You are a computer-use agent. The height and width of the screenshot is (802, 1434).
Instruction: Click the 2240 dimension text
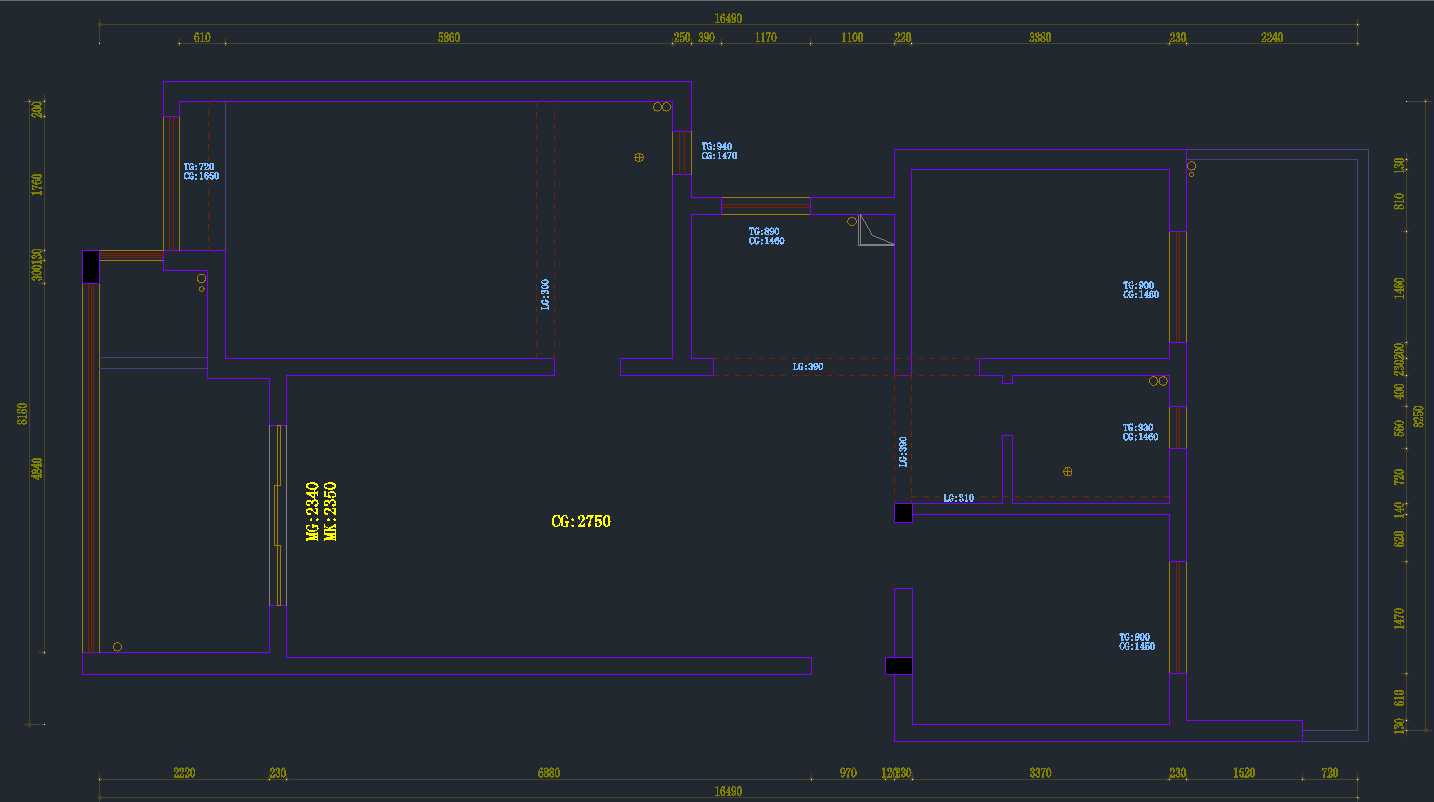[x=1271, y=38]
